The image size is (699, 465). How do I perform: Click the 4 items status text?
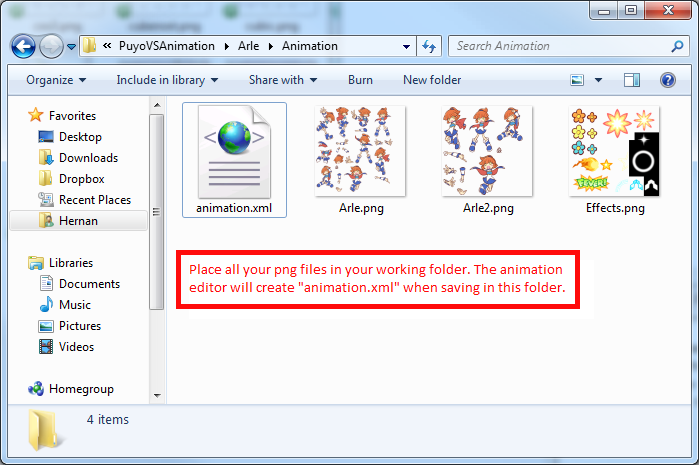(x=107, y=420)
